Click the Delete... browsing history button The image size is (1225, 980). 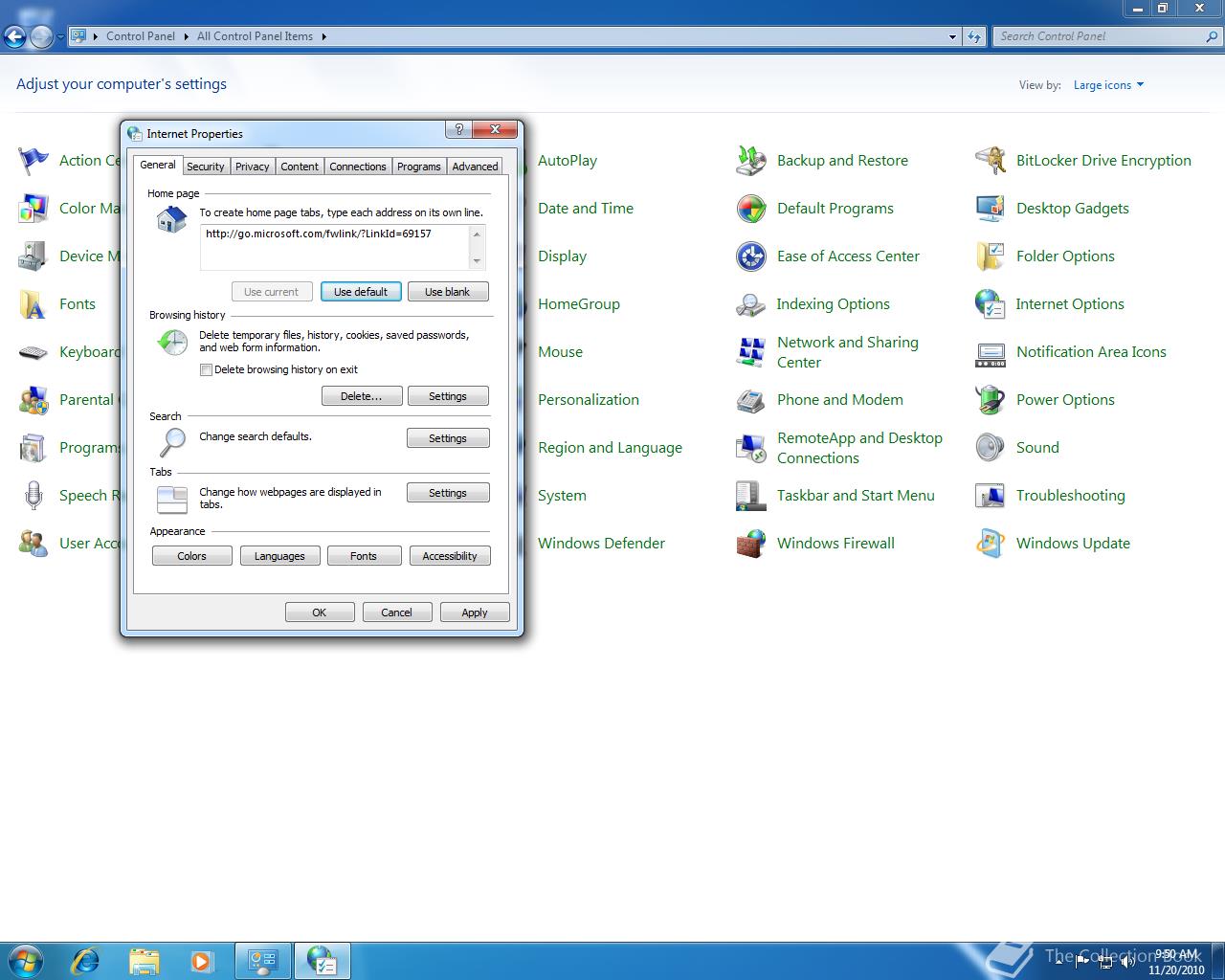pos(362,396)
